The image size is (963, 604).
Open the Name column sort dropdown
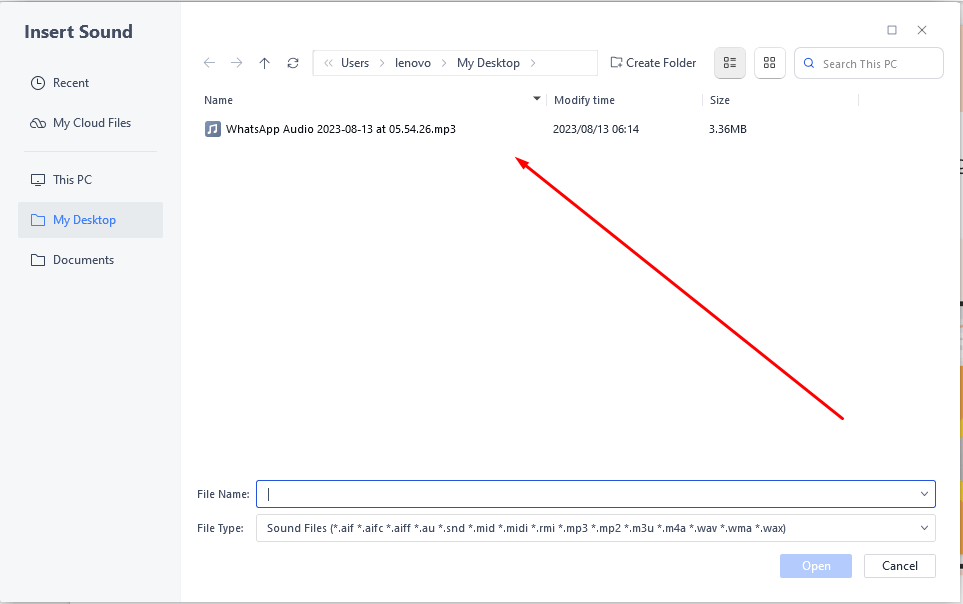coord(537,99)
